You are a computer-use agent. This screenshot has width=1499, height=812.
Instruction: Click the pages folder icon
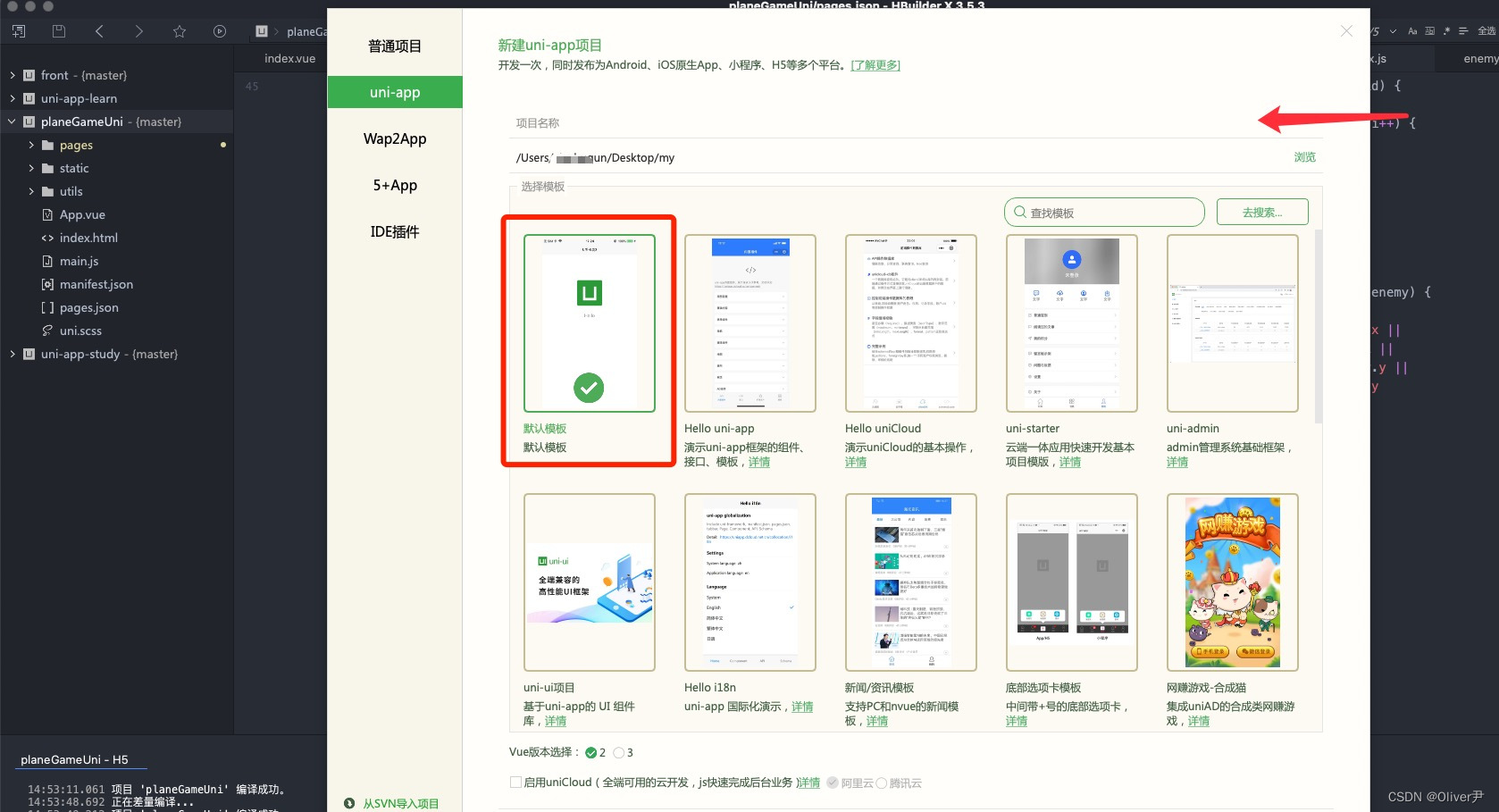pyautogui.click(x=48, y=145)
